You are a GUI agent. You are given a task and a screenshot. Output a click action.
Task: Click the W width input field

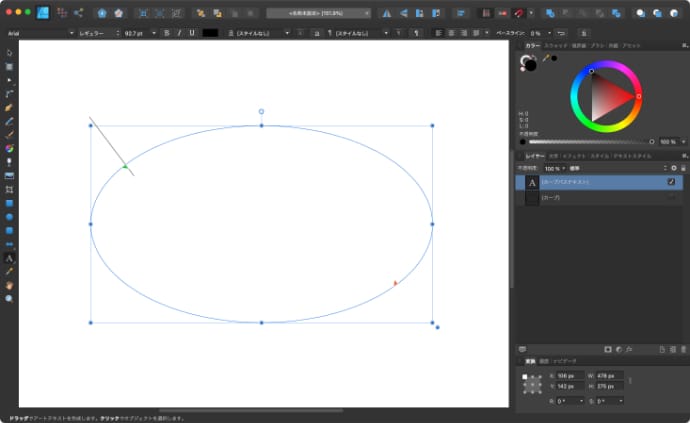tap(609, 376)
